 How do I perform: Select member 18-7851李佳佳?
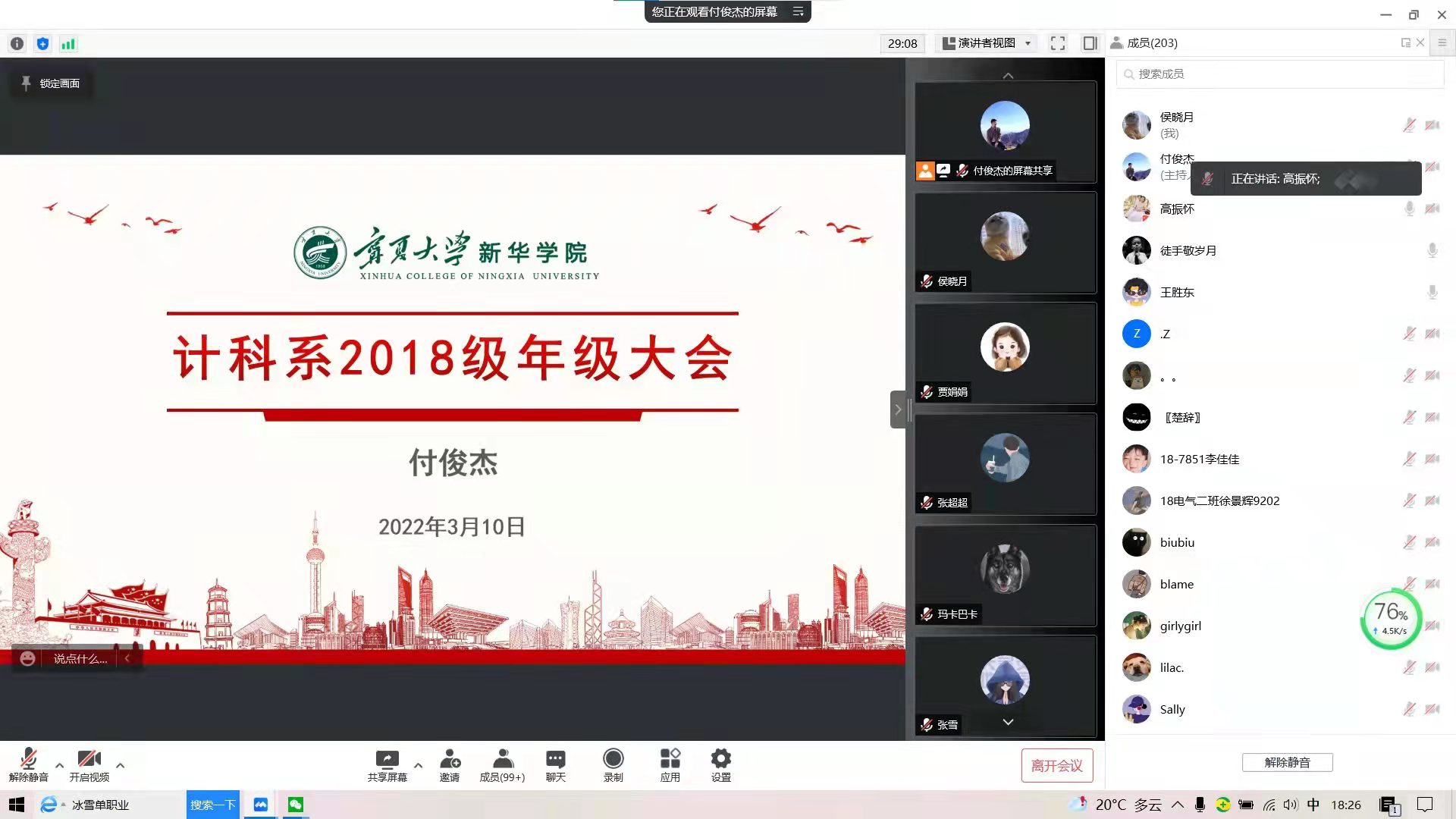(1279, 459)
